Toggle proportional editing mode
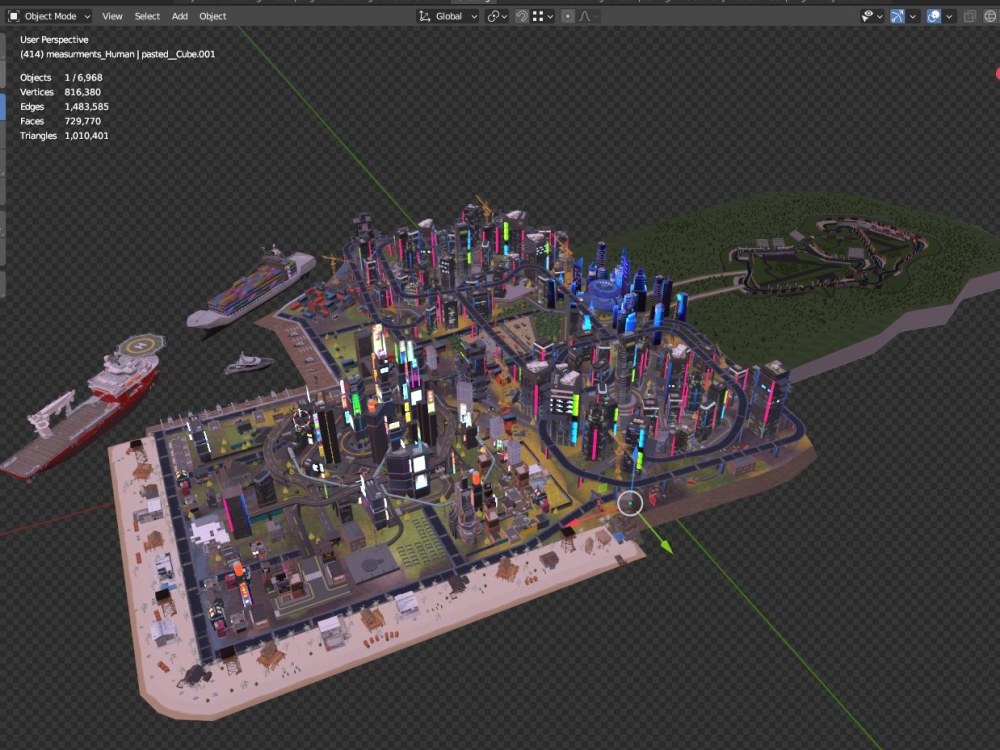The height and width of the screenshot is (750, 1000). click(567, 15)
